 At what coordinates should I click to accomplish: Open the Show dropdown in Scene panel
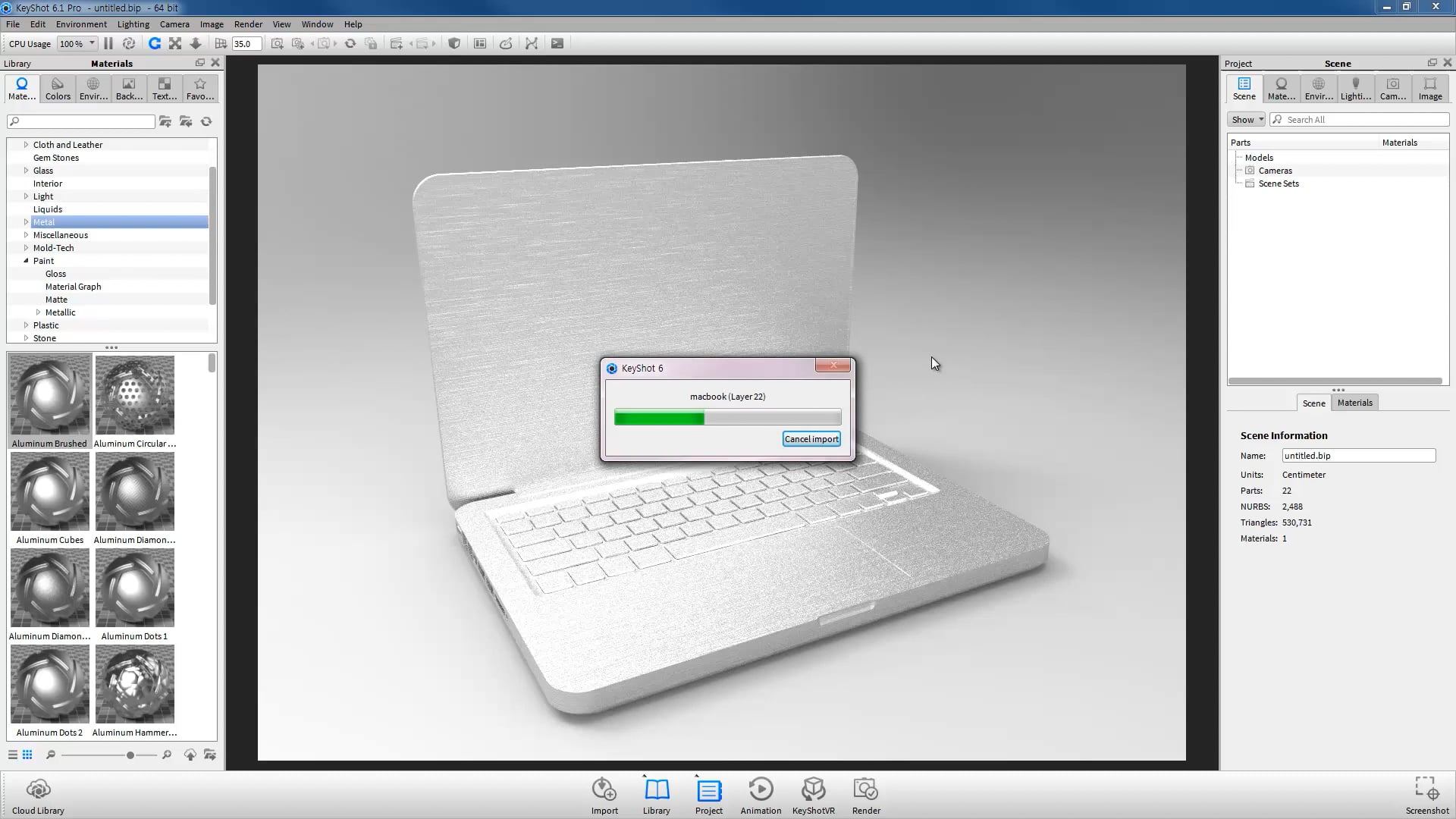(1246, 120)
